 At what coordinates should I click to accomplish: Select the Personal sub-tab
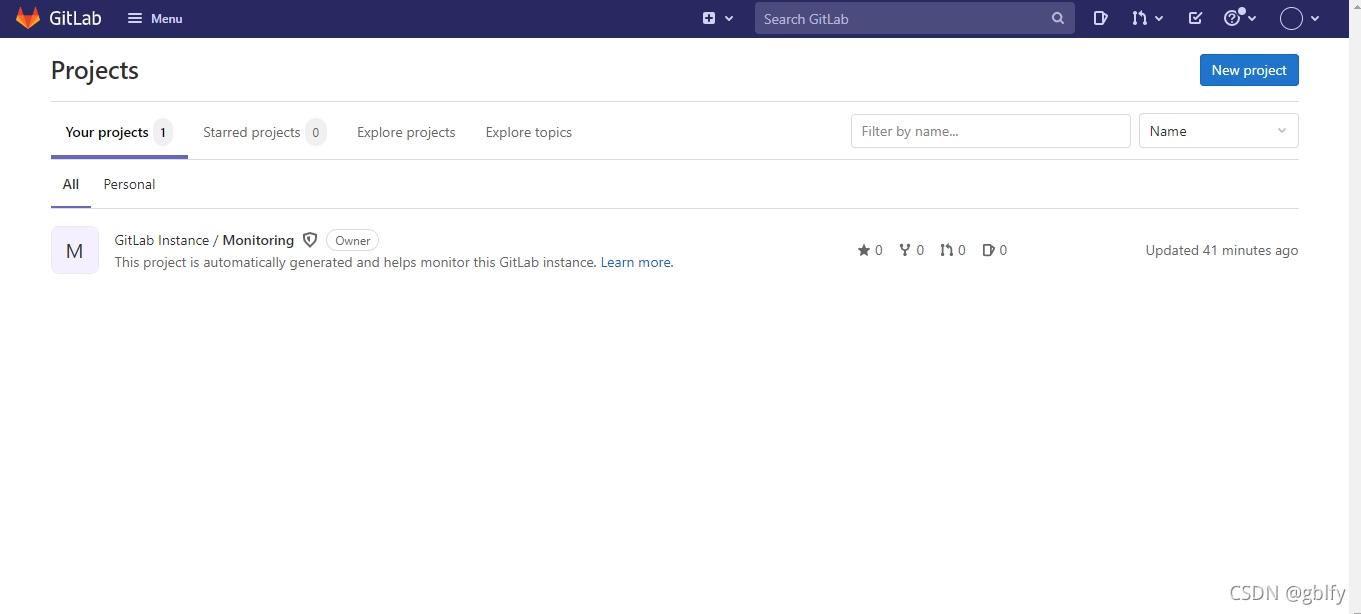130,184
